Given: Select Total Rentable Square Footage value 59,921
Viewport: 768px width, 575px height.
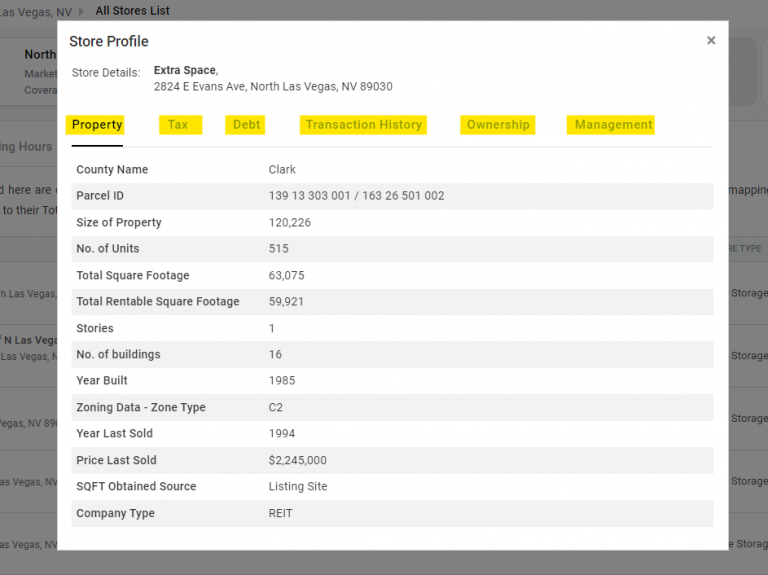Looking at the screenshot, I should tap(286, 302).
